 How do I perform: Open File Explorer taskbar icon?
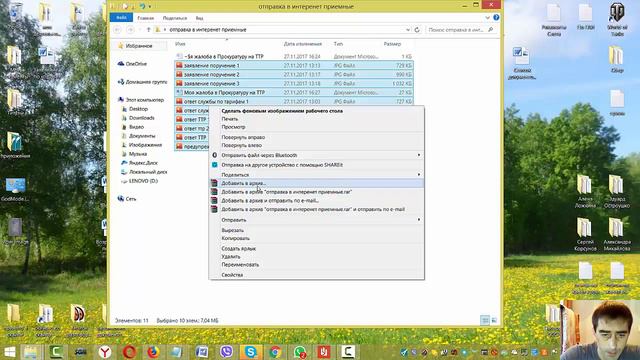[31, 351]
